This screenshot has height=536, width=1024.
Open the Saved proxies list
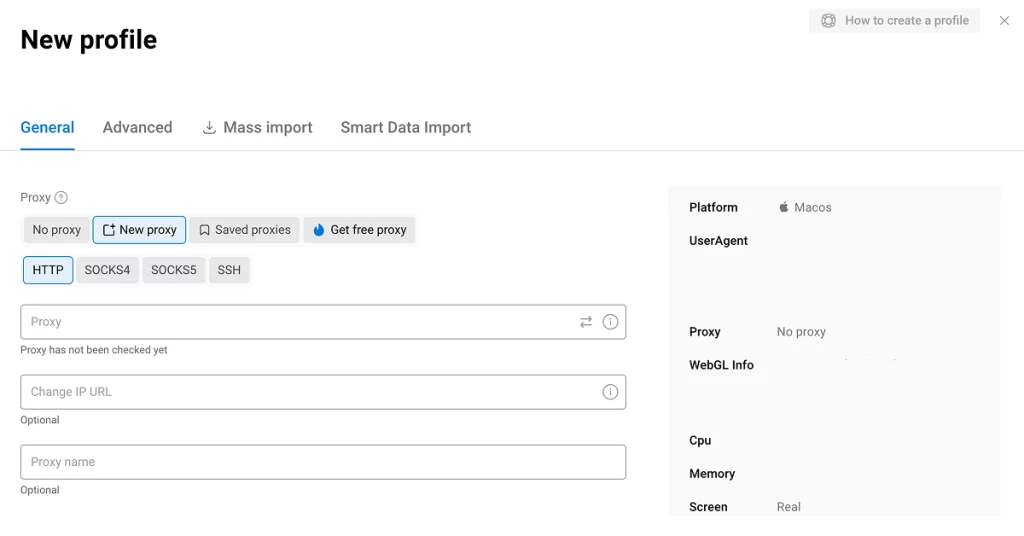tap(244, 230)
